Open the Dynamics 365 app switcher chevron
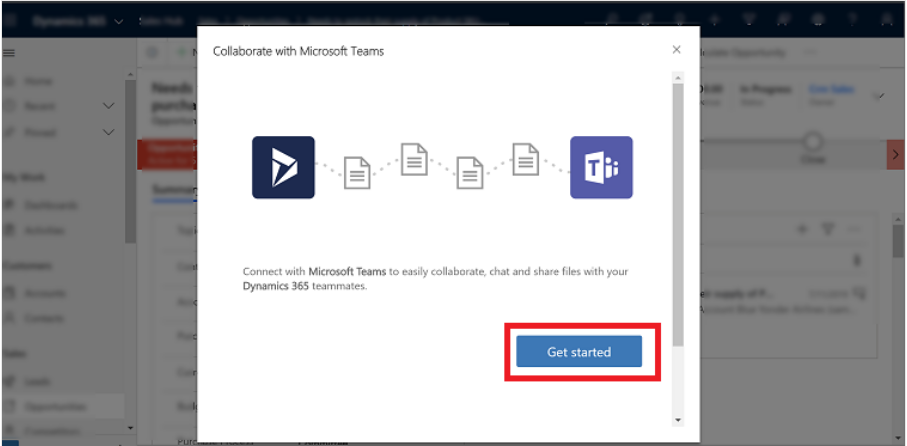Image resolution: width=907 pixels, height=446 pixels. click(x=119, y=21)
